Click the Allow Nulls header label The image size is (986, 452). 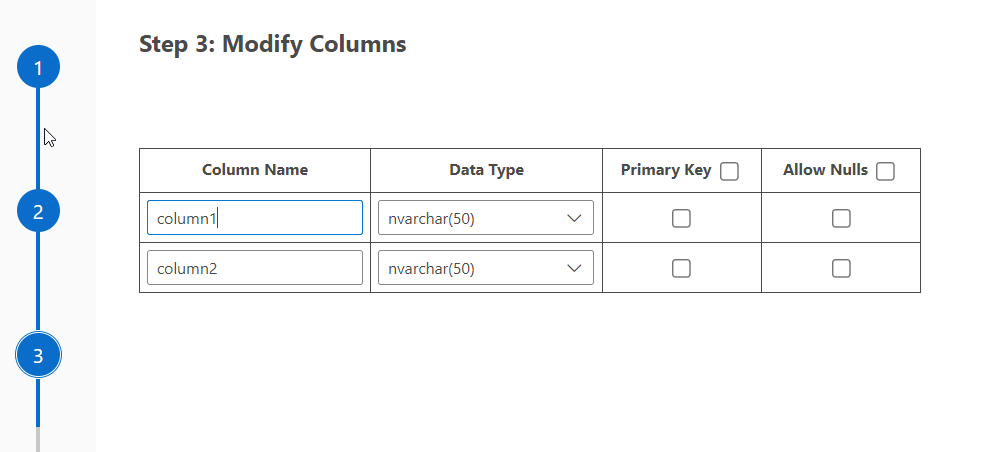point(825,170)
